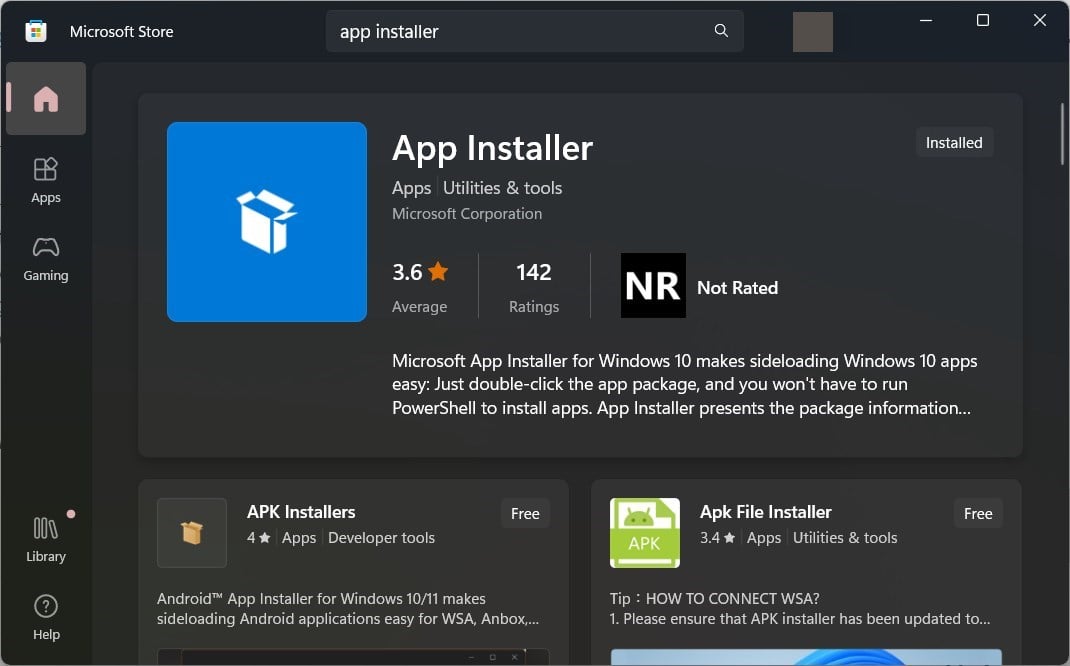The image size is (1070, 666).
Task: Click the NR rating badge
Action: coord(653,285)
